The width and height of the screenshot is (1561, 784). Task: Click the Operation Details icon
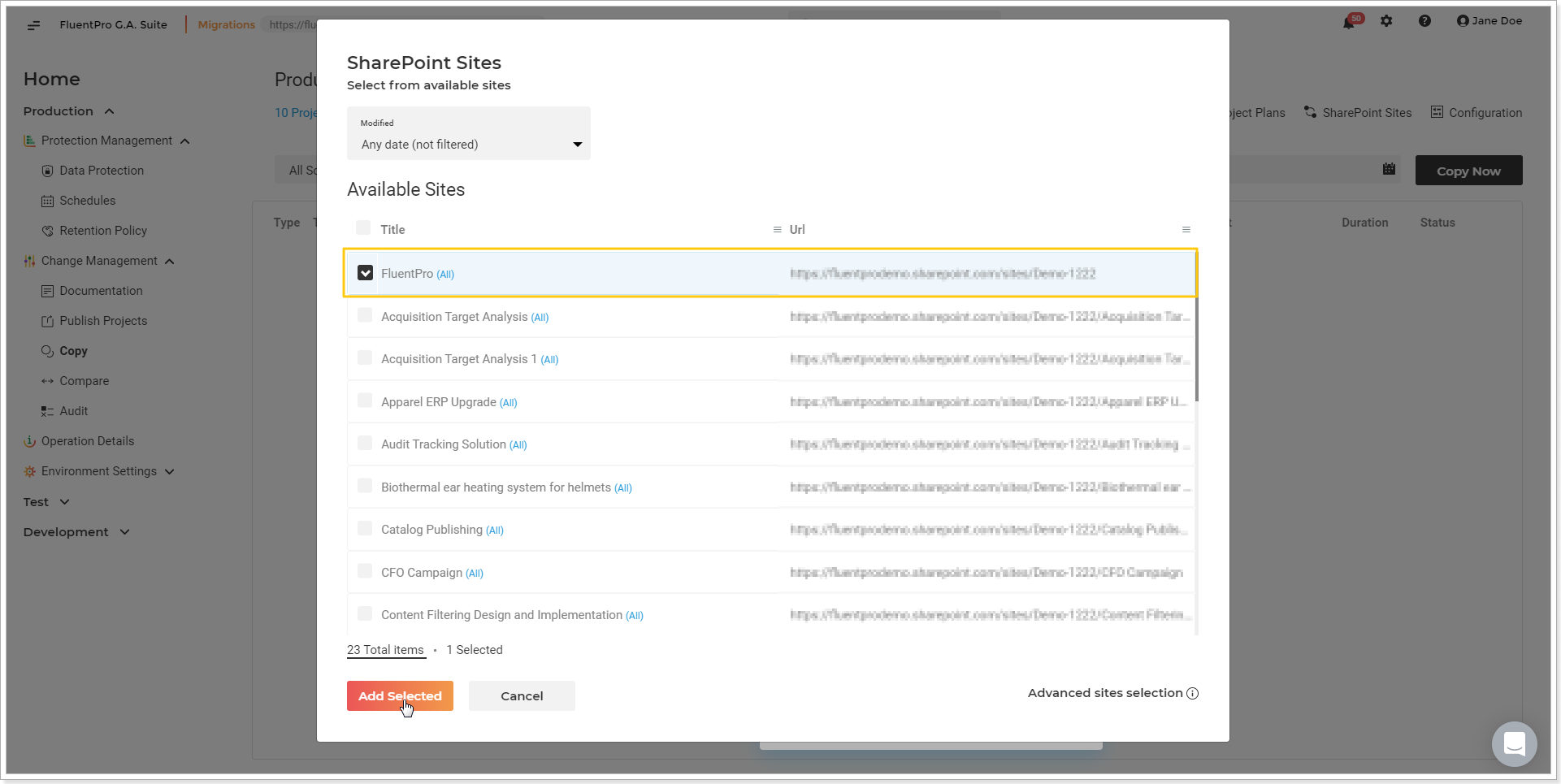point(30,441)
